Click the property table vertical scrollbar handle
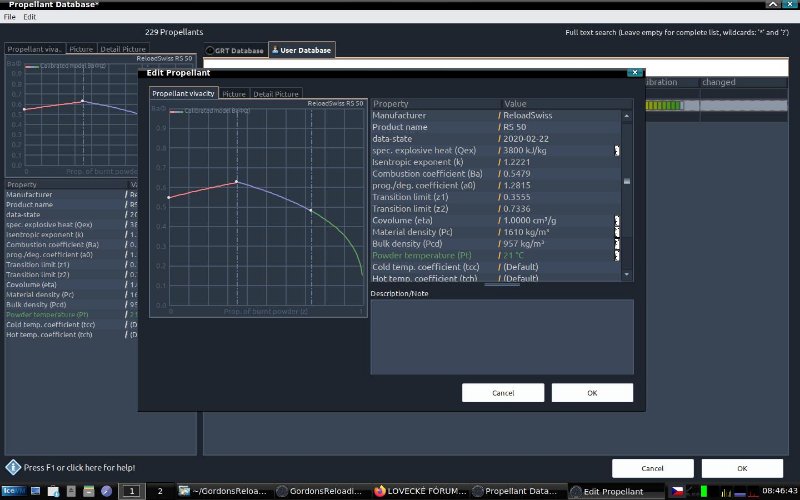Image resolution: width=800 pixels, height=500 pixels. (x=627, y=181)
